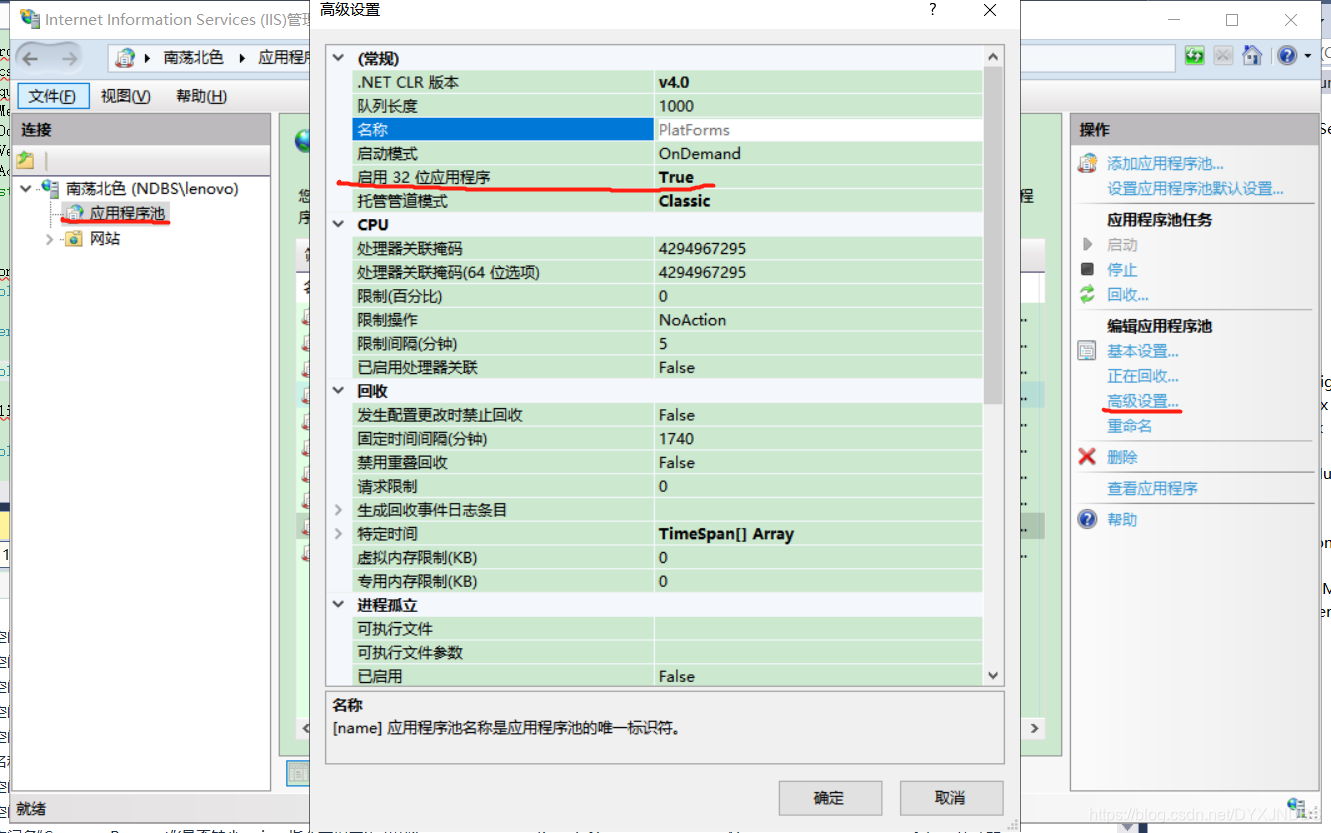
Task: Click the 帮助 link in Actions pane
Action: coord(1122,520)
